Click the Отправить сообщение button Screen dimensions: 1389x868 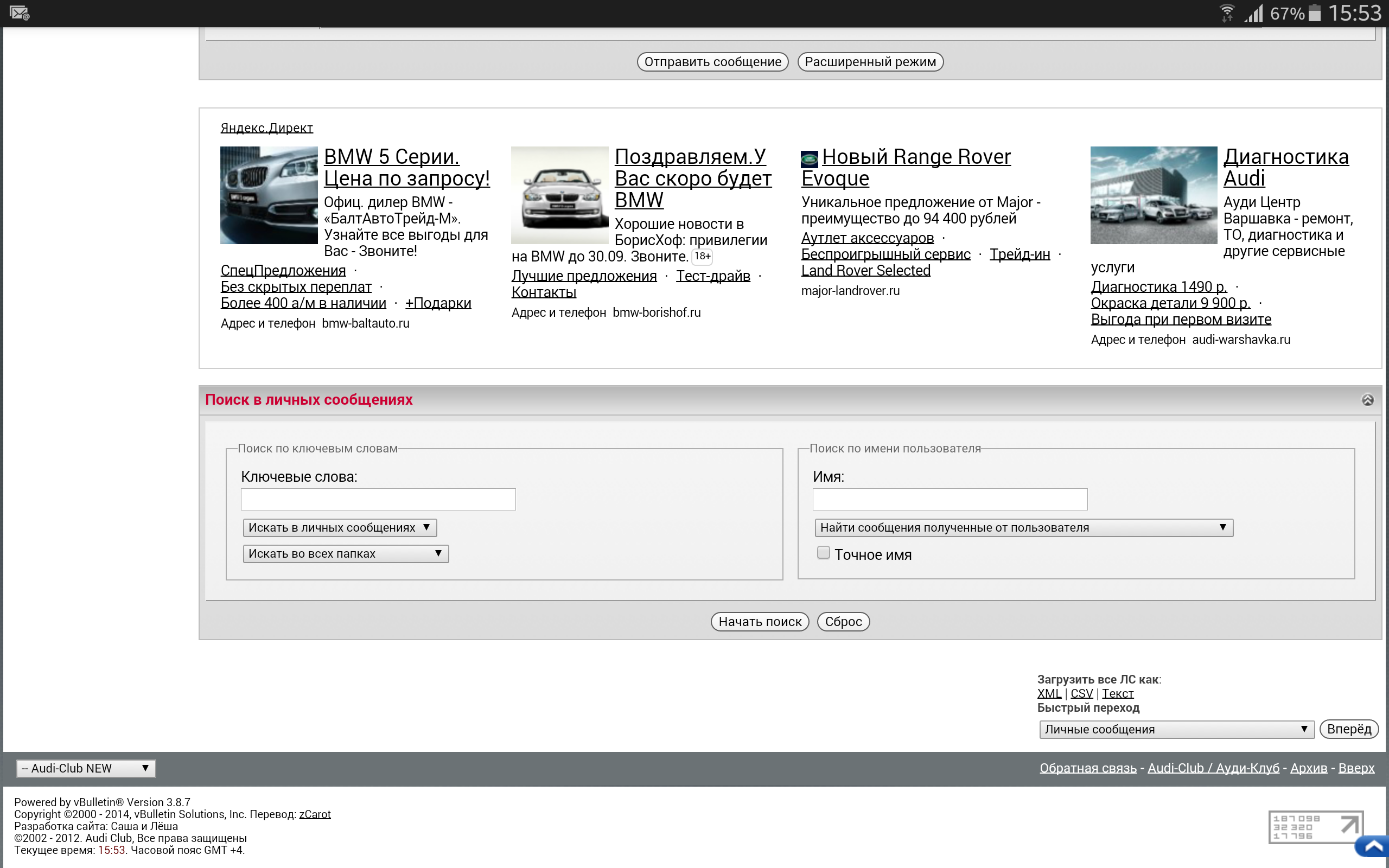[x=712, y=62]
